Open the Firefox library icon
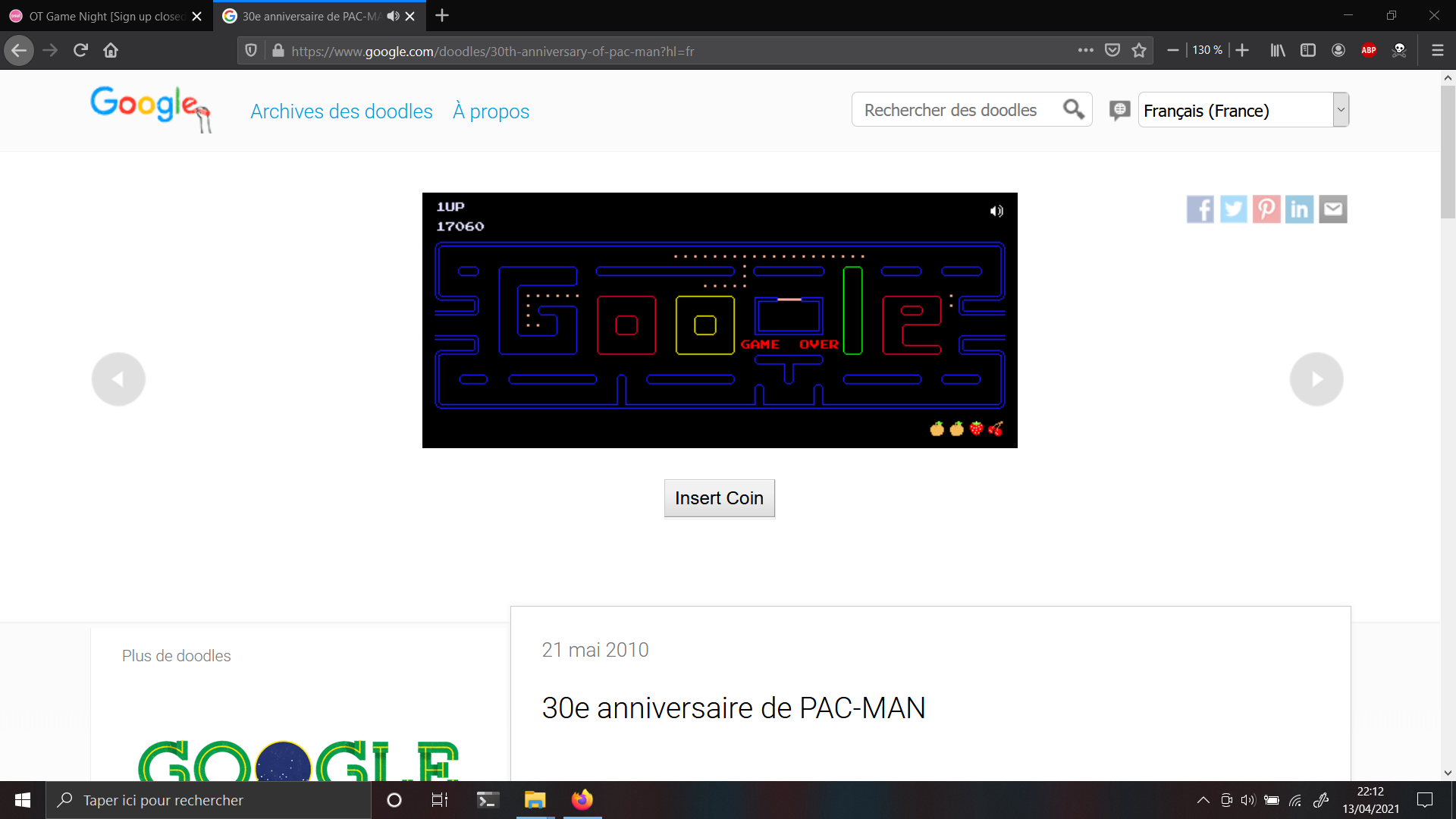The height and width of the screenshot is (819, 1456). [x=1278, y=51]
